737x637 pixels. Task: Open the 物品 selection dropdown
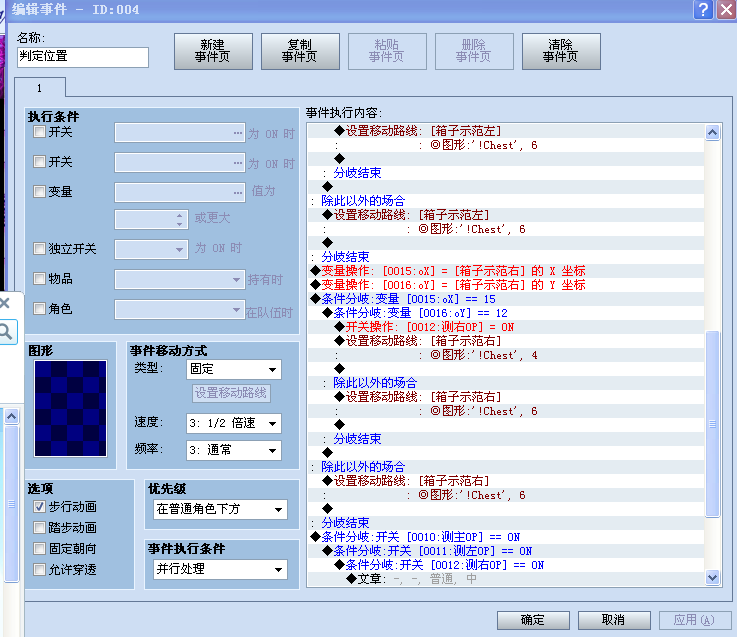(180, 280)
